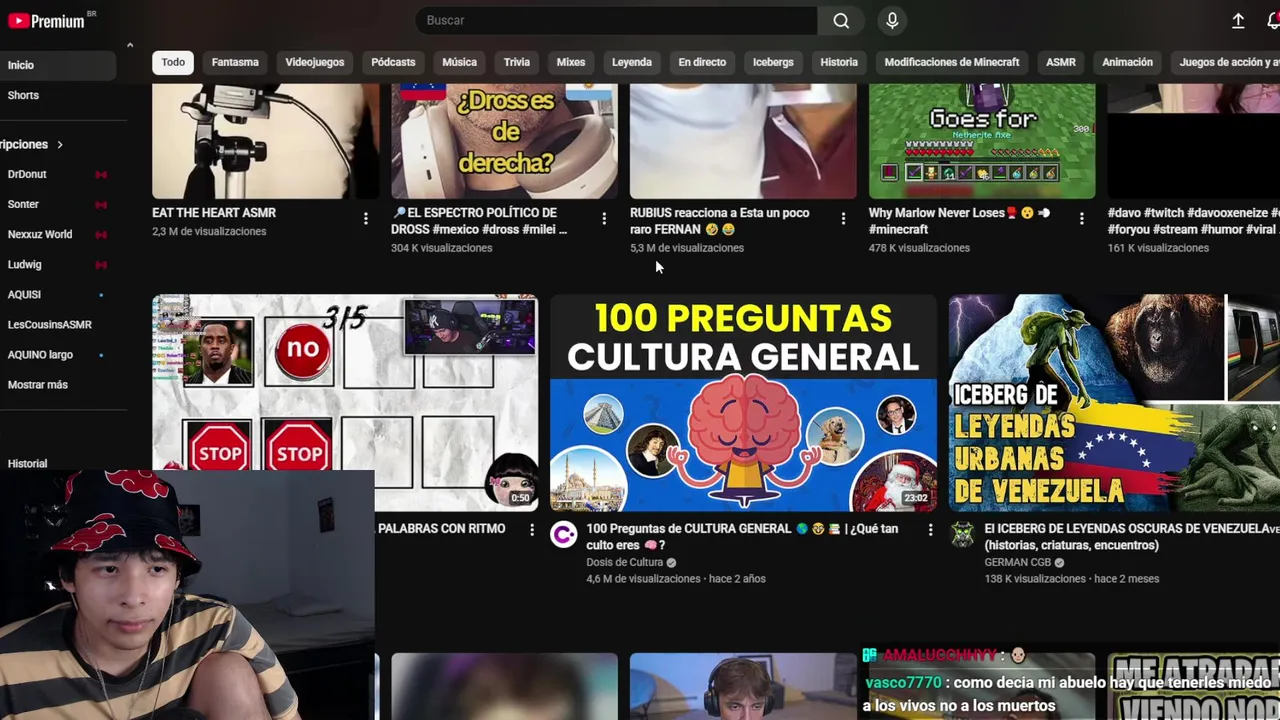This screenshot has width=1280, height=720.
Task: Expand the Suscripciones section chevron
Action: (60, 145)
